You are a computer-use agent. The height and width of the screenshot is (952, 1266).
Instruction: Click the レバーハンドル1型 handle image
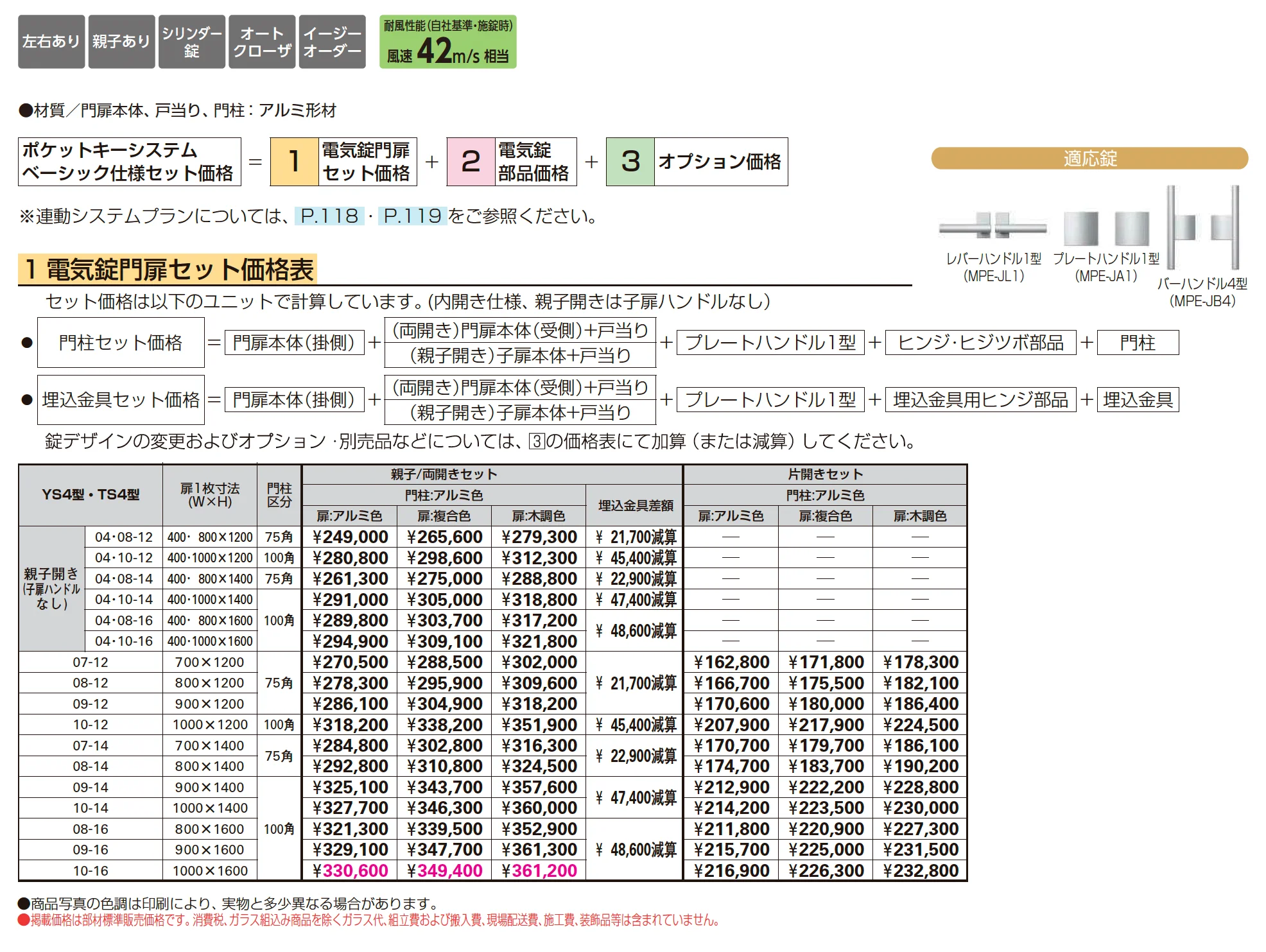coord(993,225)
